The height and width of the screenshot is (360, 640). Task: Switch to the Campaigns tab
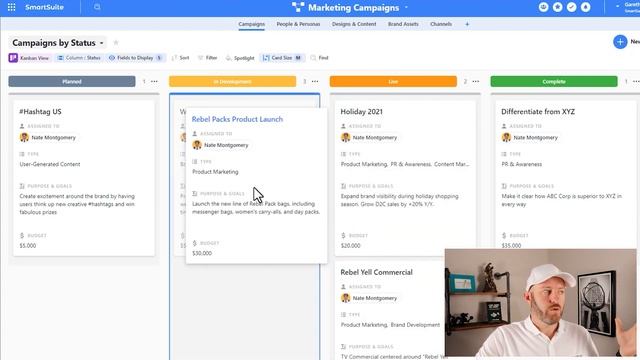pos(251,24)
